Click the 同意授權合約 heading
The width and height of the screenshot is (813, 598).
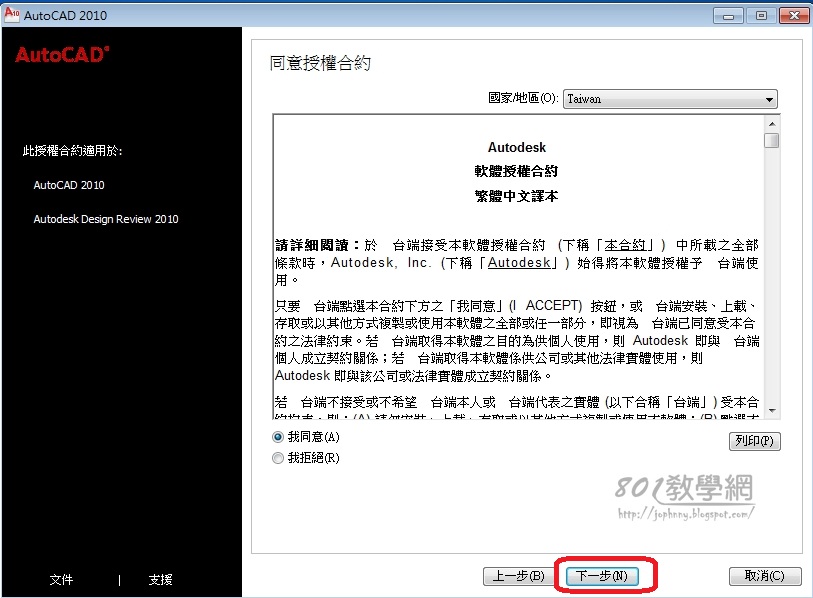coord(320,63)
